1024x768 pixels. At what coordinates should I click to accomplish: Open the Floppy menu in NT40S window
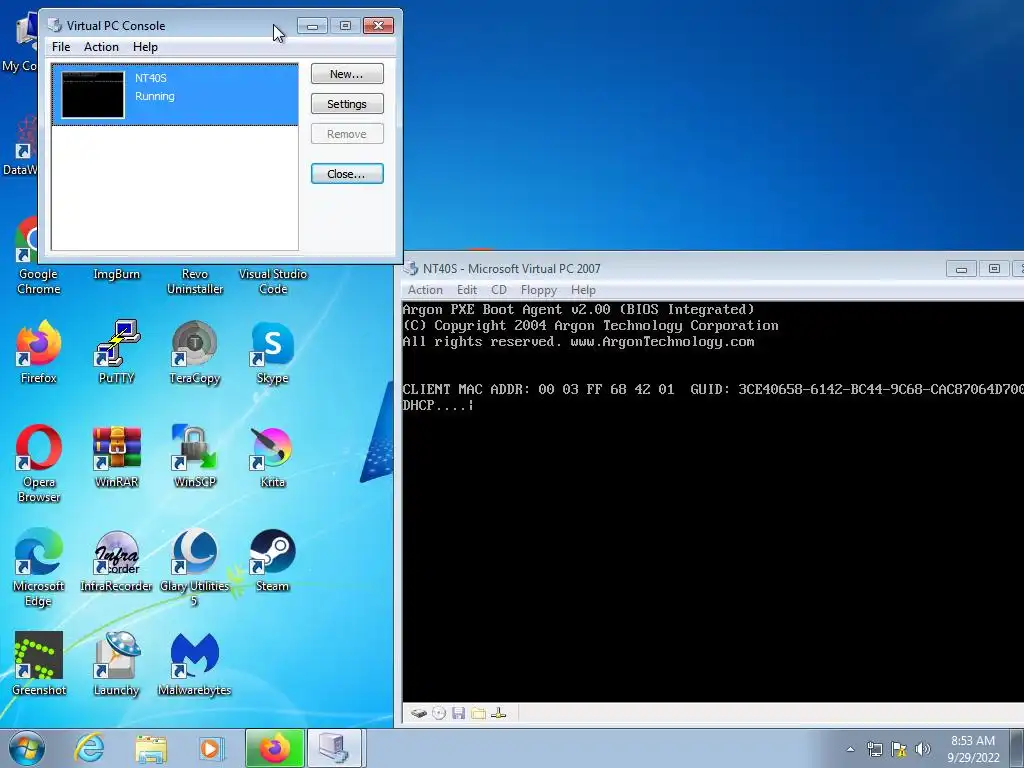pyautogui.click(x=539, y=290)
